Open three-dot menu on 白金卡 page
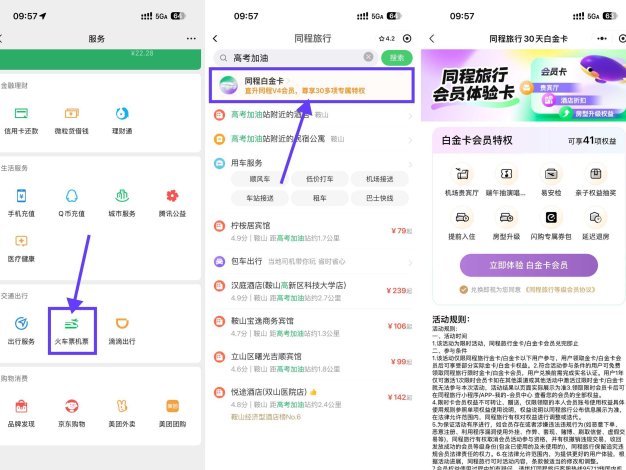Screen dimensions: 626x470 click(602, 38)
